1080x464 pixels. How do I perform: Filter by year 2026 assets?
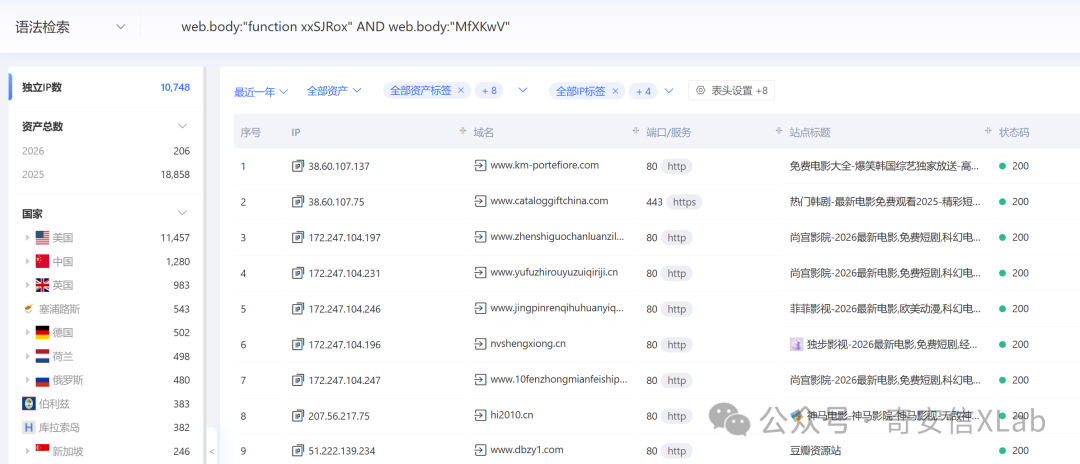tap(106, 151)
